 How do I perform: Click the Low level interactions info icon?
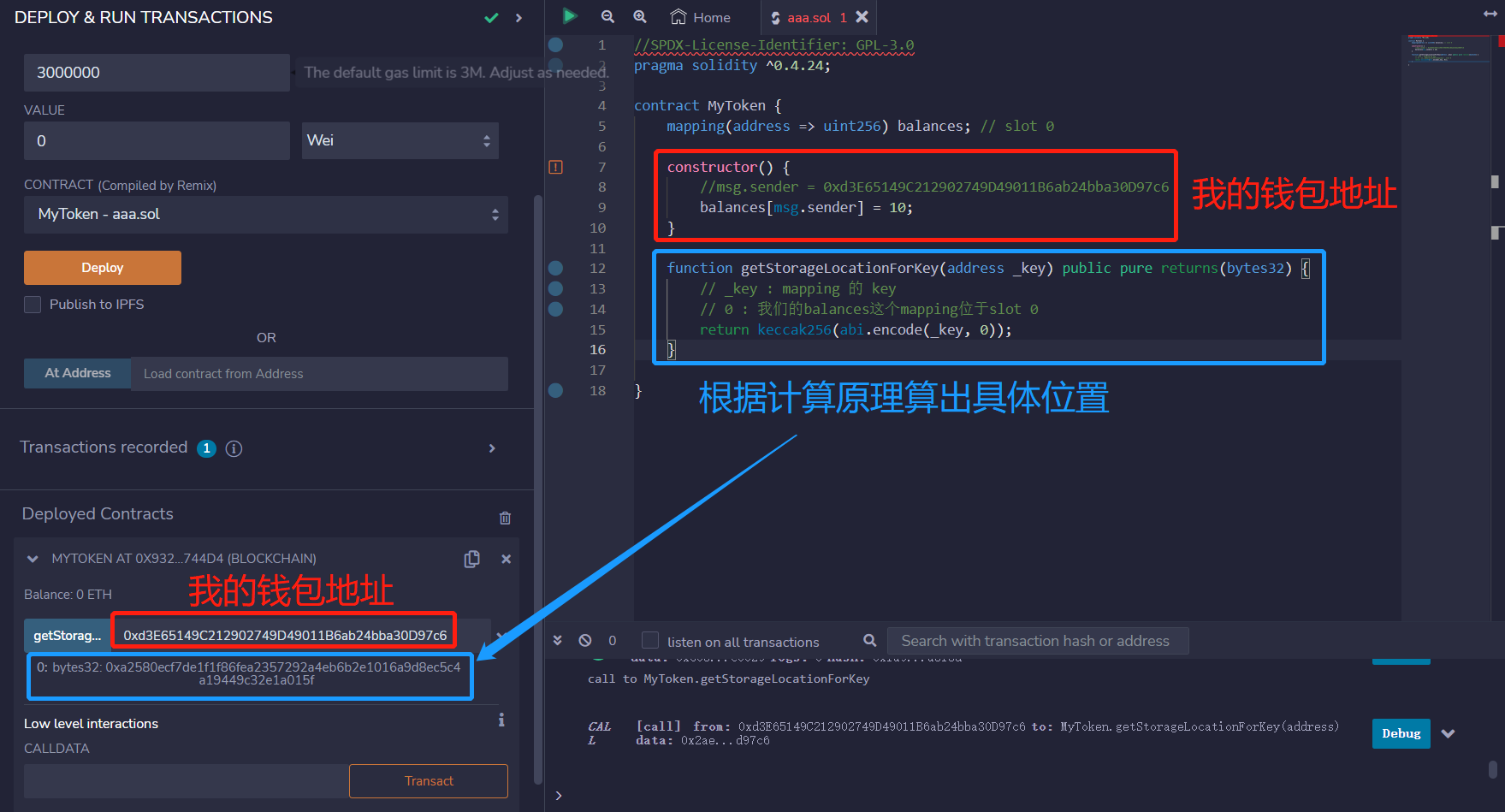pos(501,720)
